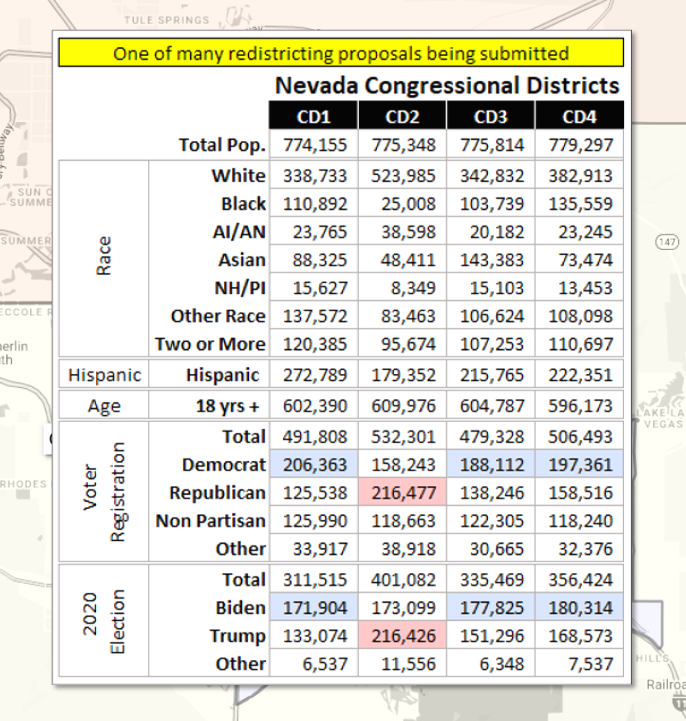Click the blue-highlighted CD1 Democrat cell 206,363
Image resolution: width=686 pixels, height=721 pixels.
[312, 465]
